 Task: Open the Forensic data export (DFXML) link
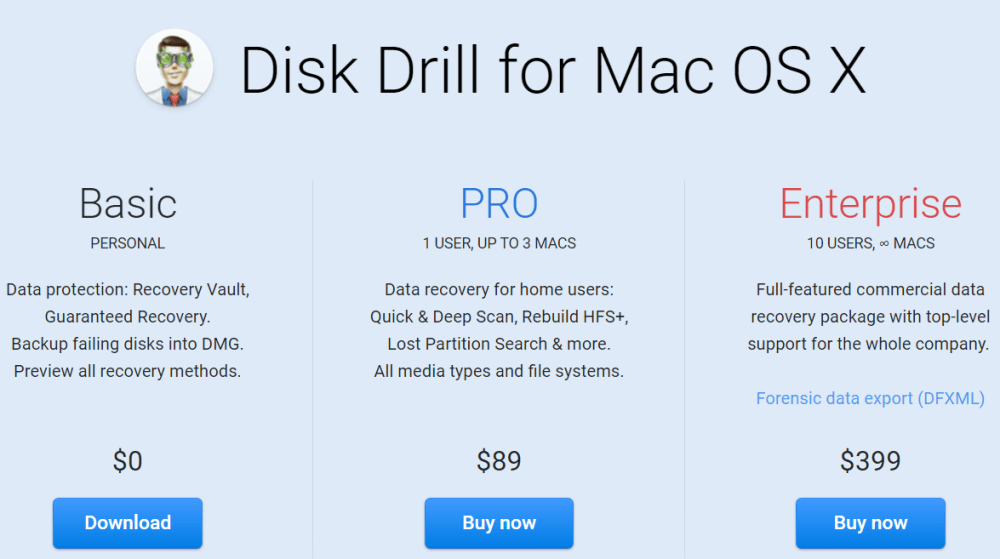click(x=870, y=398)
